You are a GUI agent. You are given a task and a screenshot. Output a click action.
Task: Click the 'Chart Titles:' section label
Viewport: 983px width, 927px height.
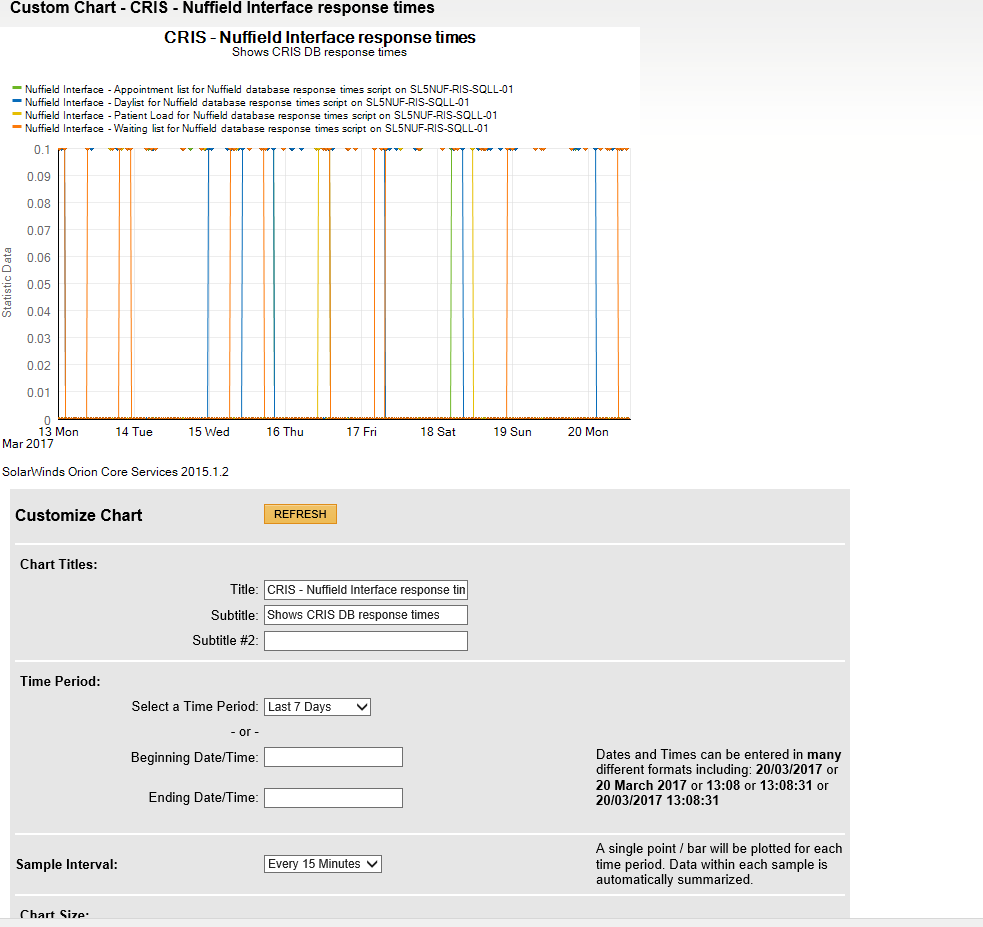click(x=59, y=564)
